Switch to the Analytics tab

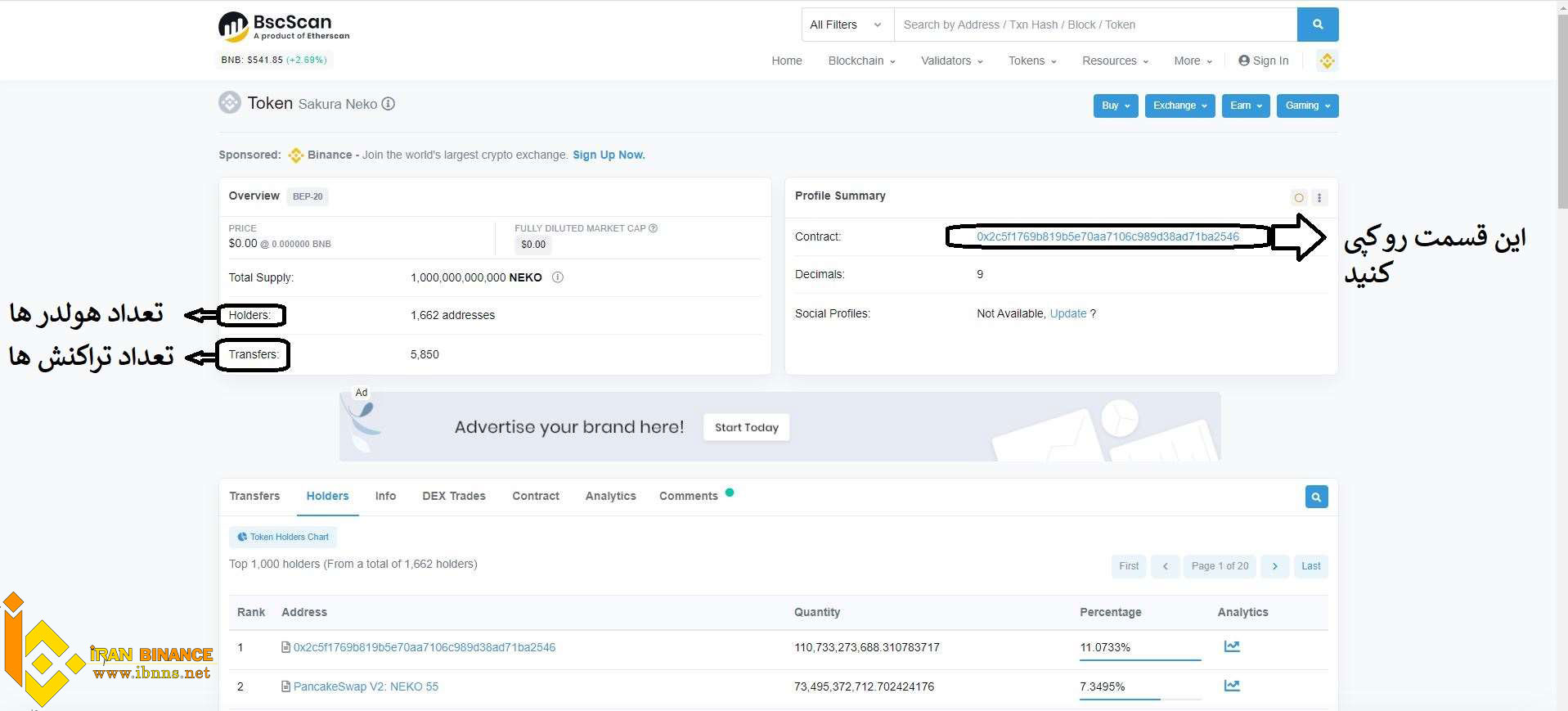tap(610, 496)
